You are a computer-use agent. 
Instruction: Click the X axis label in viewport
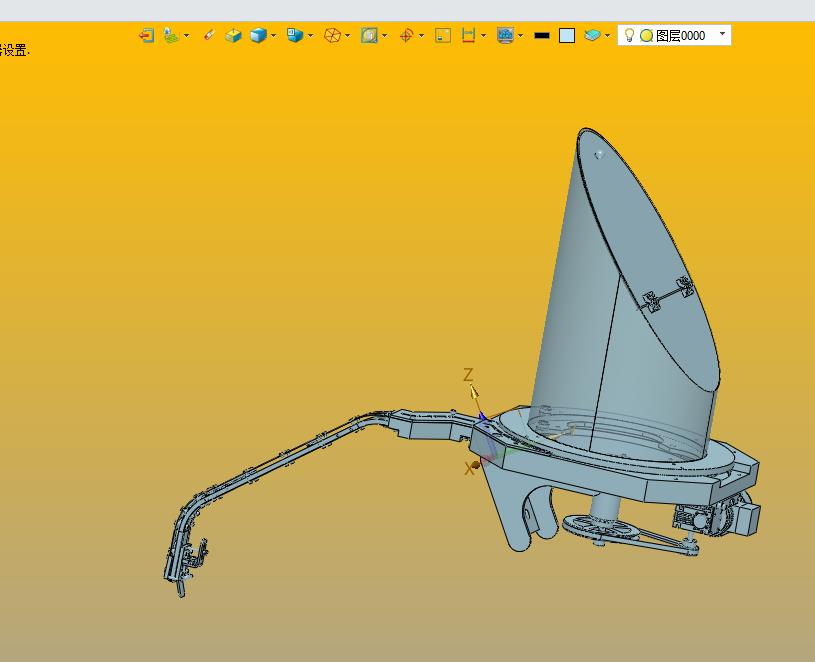pos(469,469)
